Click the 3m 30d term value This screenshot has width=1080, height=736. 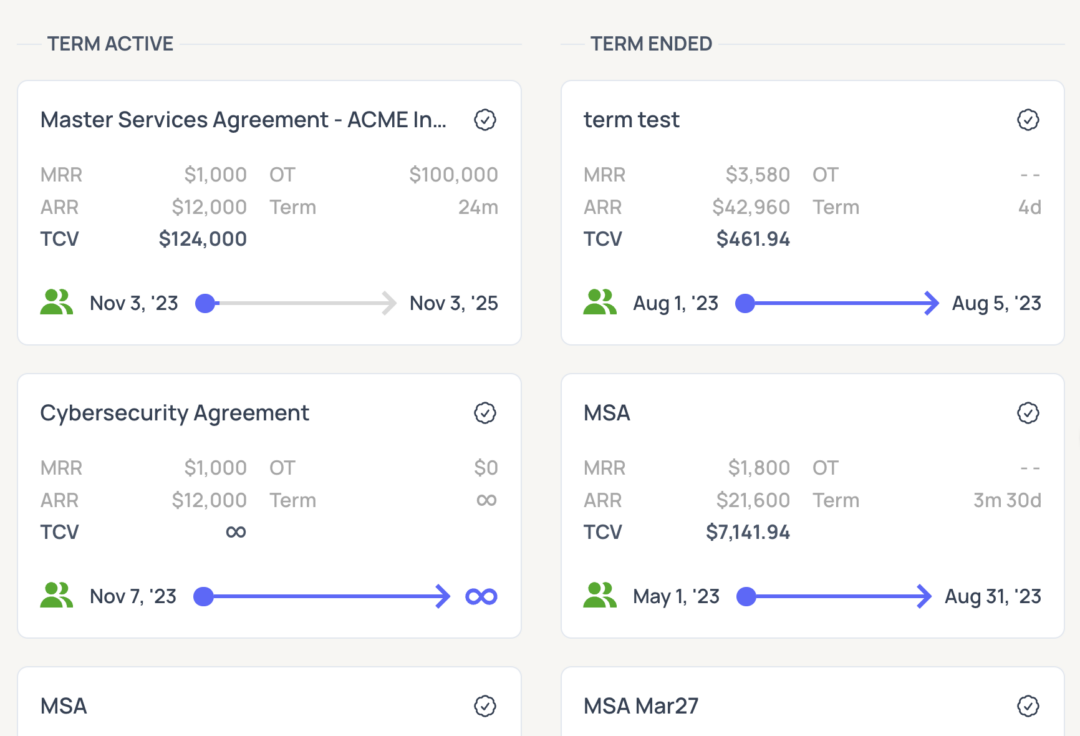coord(1007,501)
